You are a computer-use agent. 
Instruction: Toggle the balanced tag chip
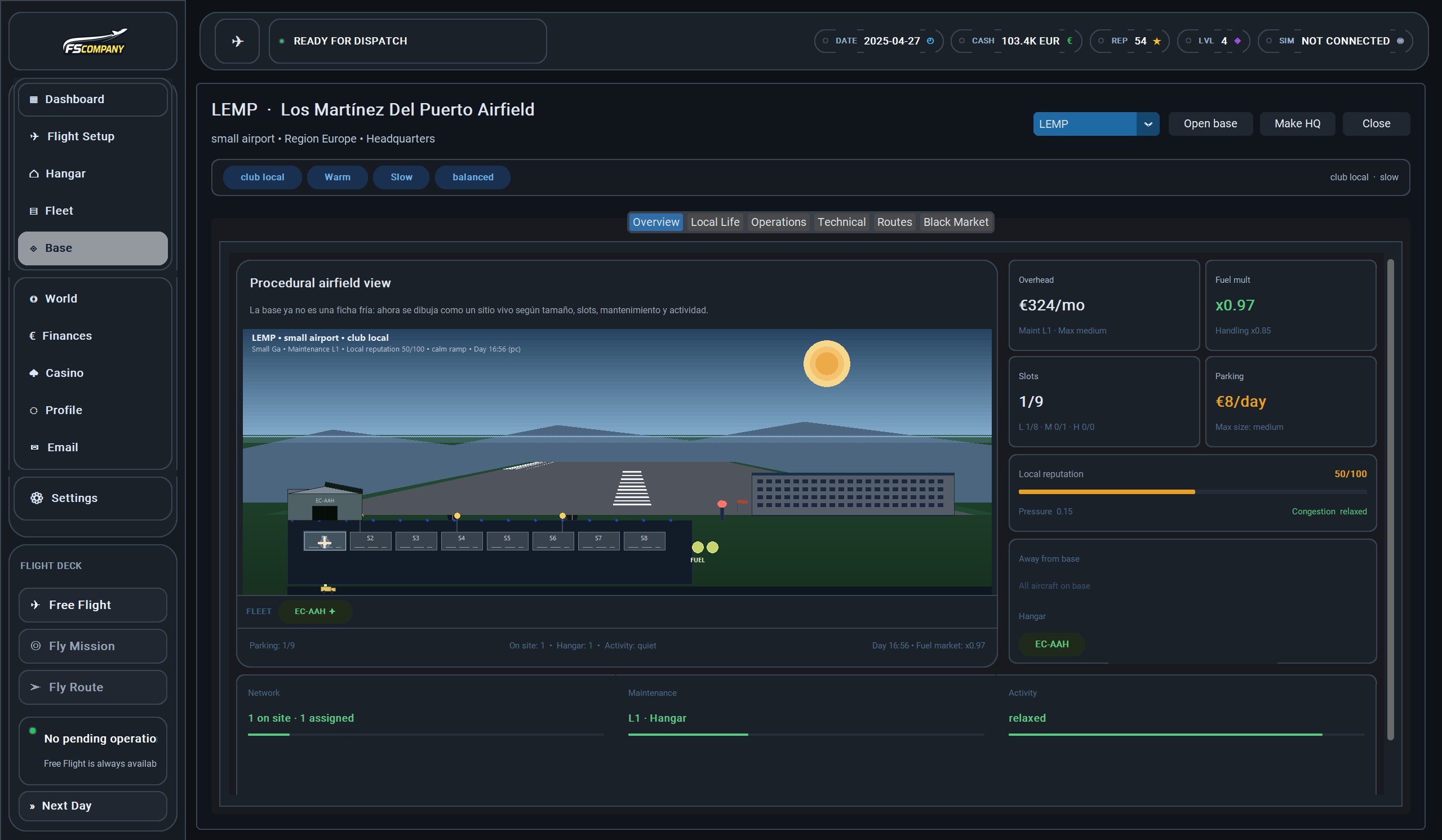[x=472, y=177]
